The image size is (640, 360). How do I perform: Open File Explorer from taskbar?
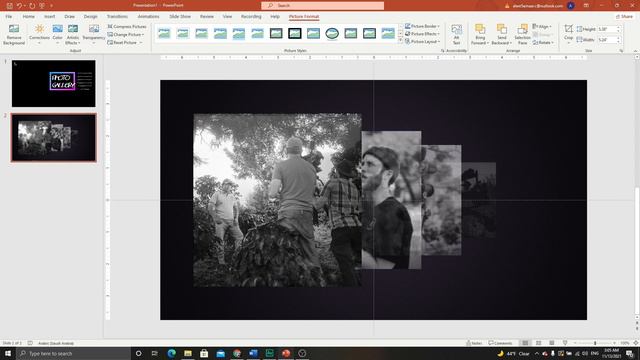pyautogui.click(x=188, y=353)
